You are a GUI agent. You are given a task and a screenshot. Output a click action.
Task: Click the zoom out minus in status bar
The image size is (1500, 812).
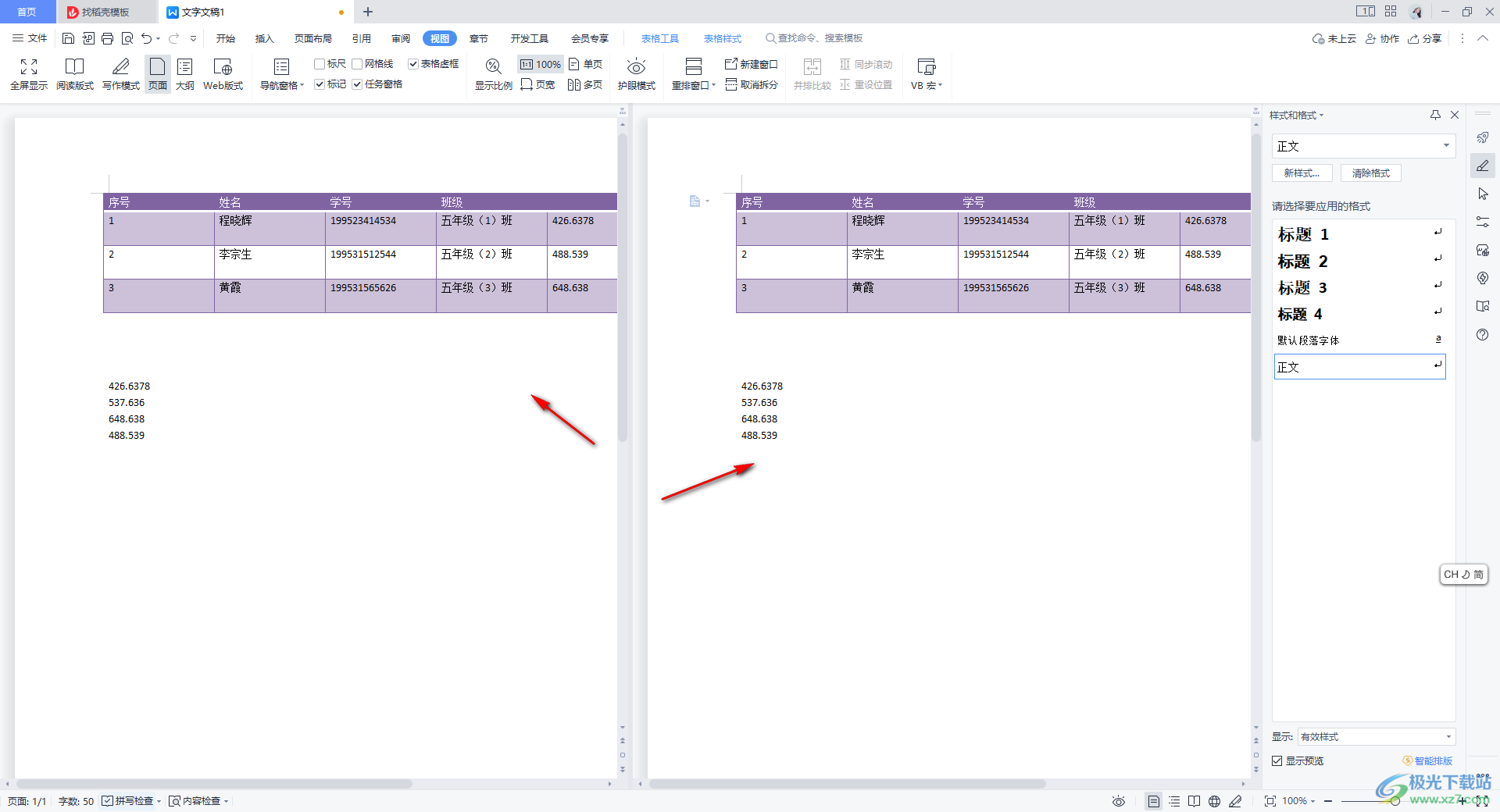[x=1328, y=801]
